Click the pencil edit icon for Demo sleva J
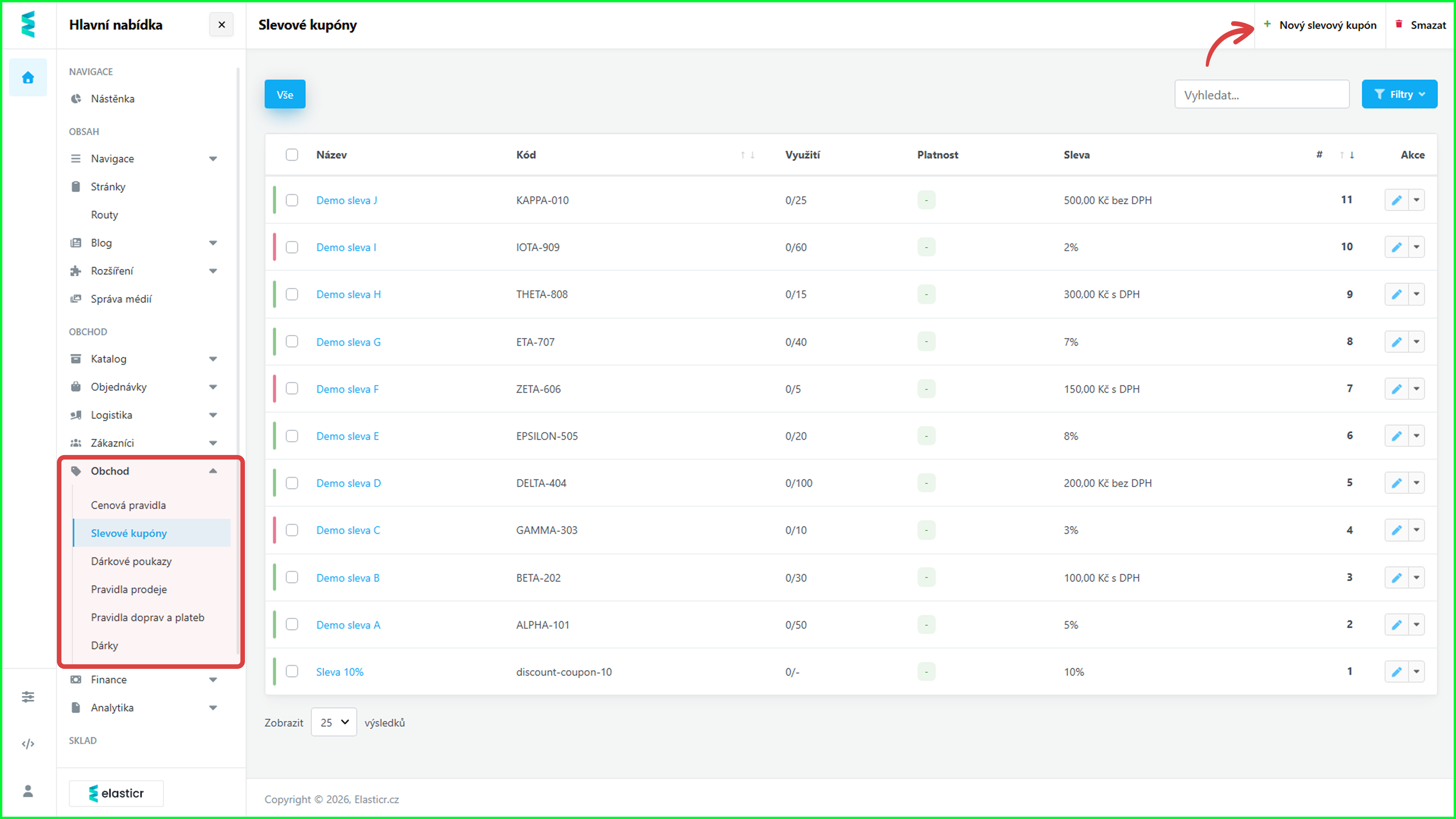The height and width of the screenshot is (819, 1456). (x=1396, y=200)
